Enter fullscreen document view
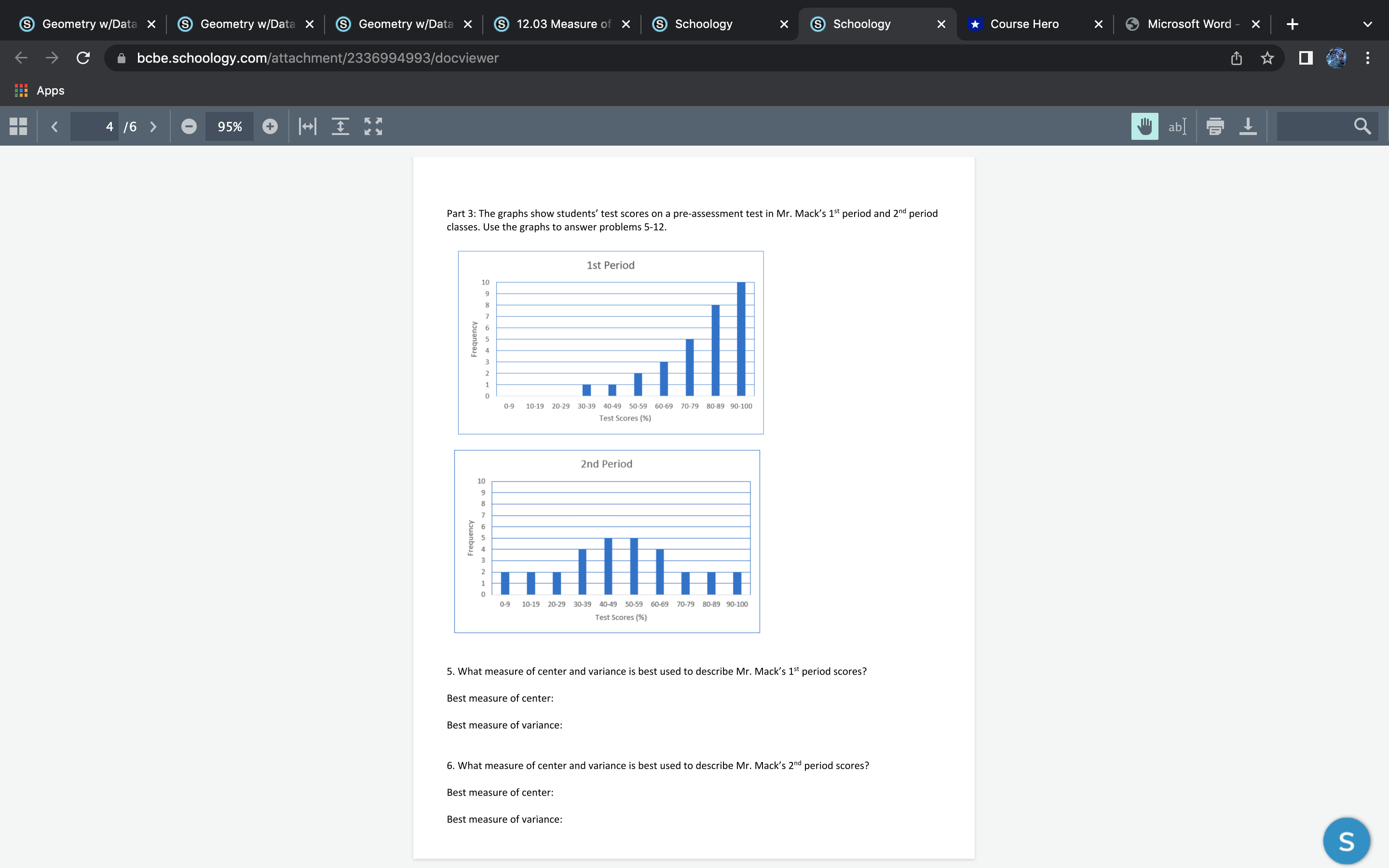 pos(372,126)
